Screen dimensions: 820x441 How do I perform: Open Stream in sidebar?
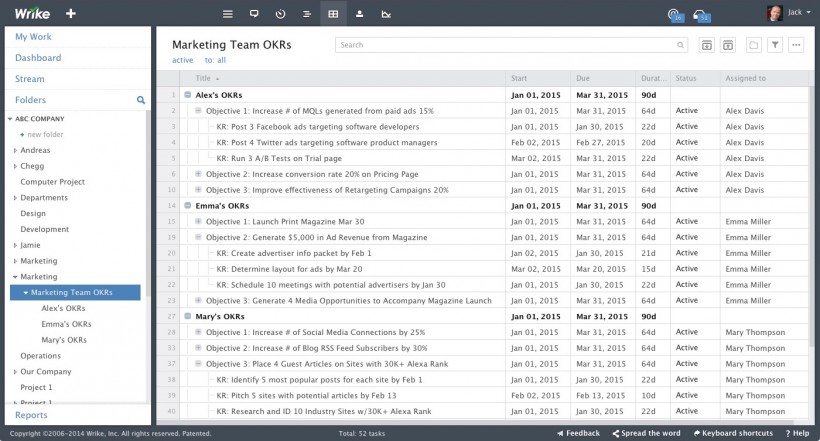click(30, 79)
